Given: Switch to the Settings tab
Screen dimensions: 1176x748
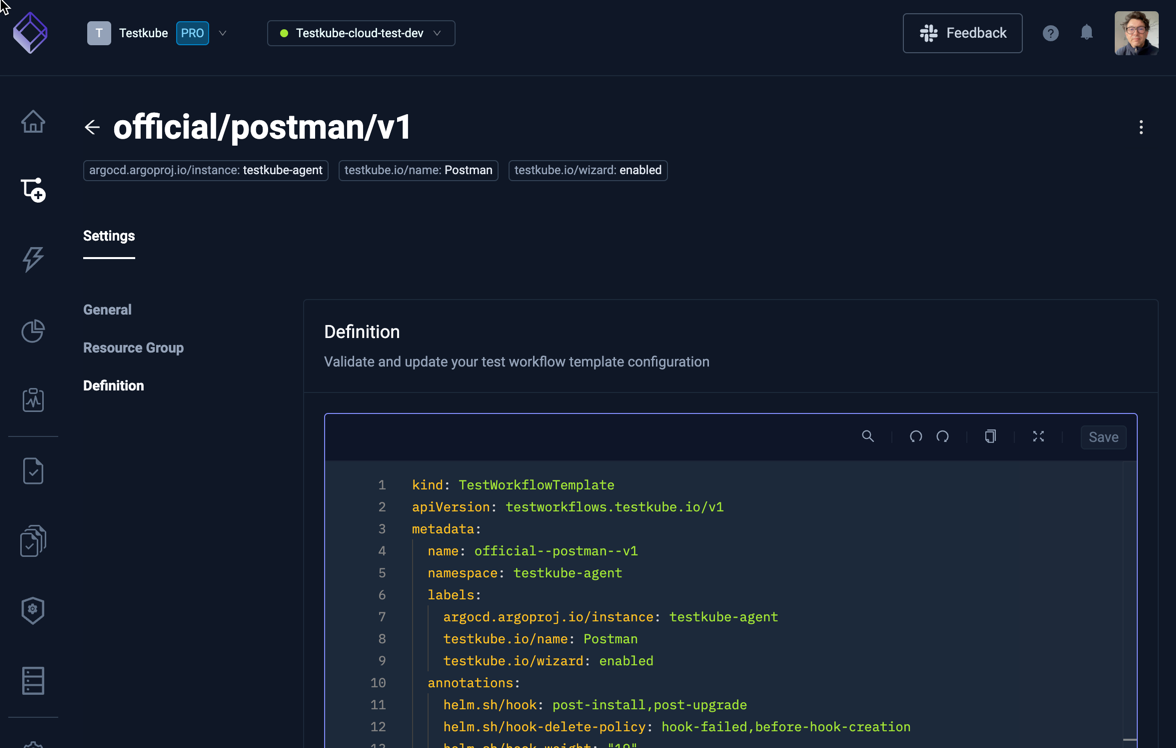Looking at the screenshot, I should (x=108, y=236).
